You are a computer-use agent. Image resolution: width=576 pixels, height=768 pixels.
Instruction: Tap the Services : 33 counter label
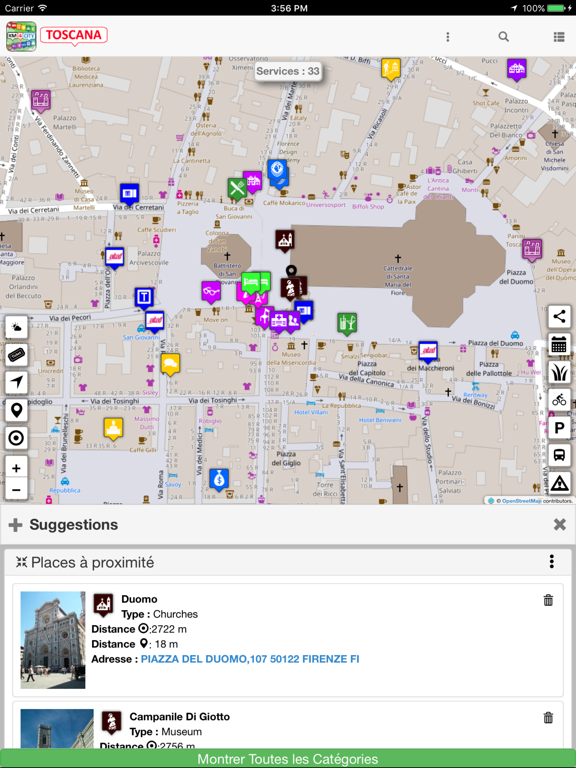[288, 72]
